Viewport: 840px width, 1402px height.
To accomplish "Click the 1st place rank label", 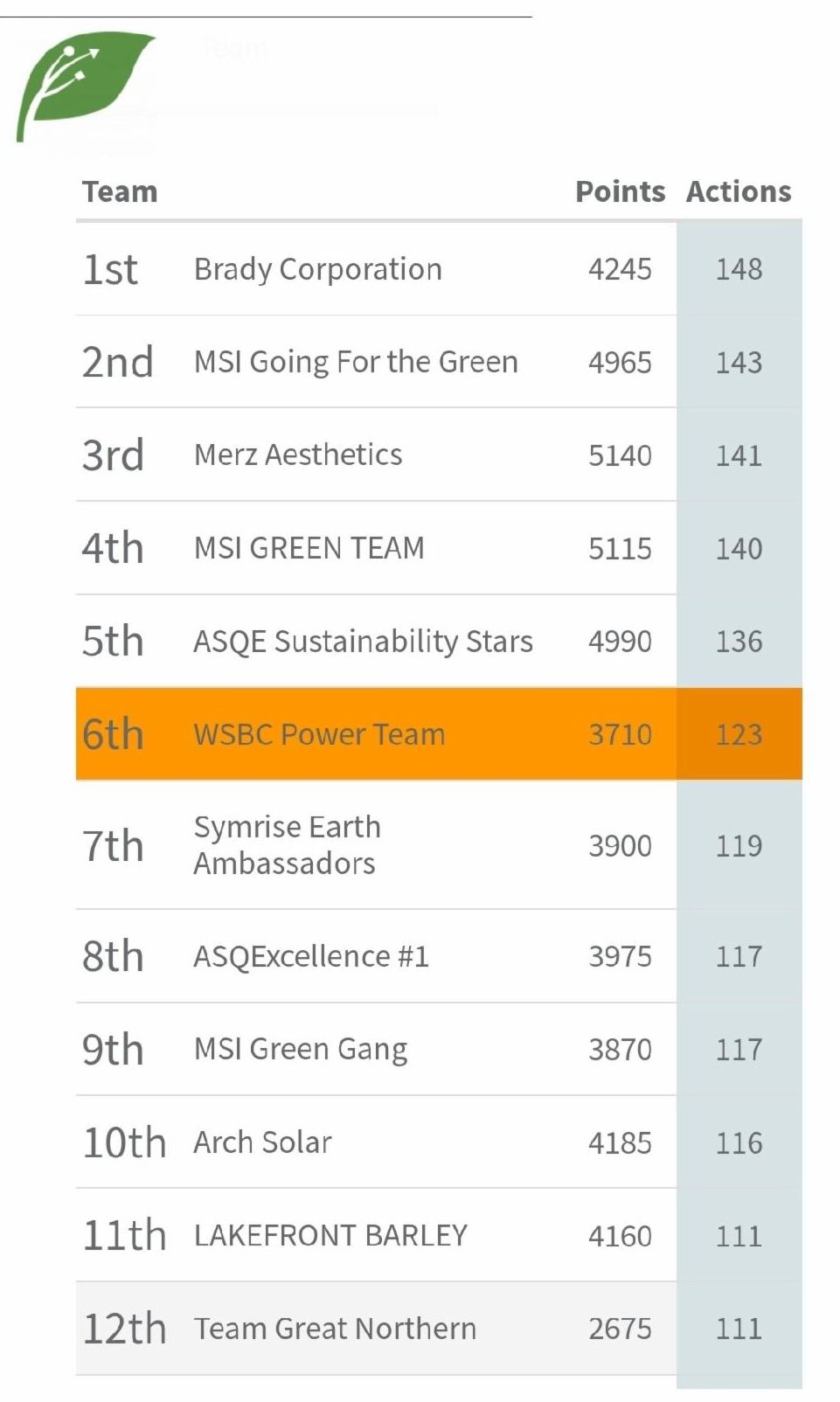I will (x=110, y=269).
